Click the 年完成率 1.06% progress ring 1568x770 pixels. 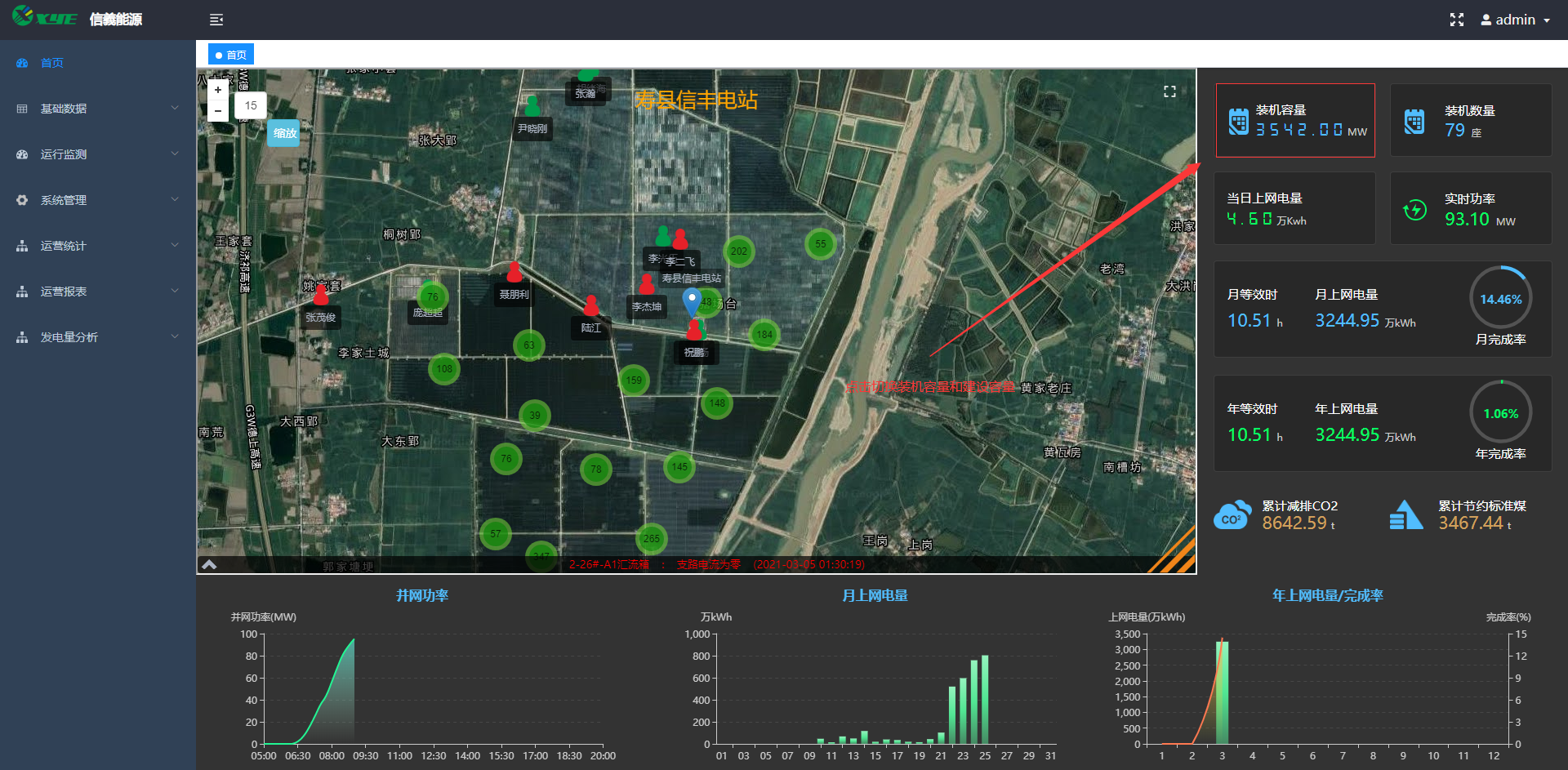[1501, 412]
